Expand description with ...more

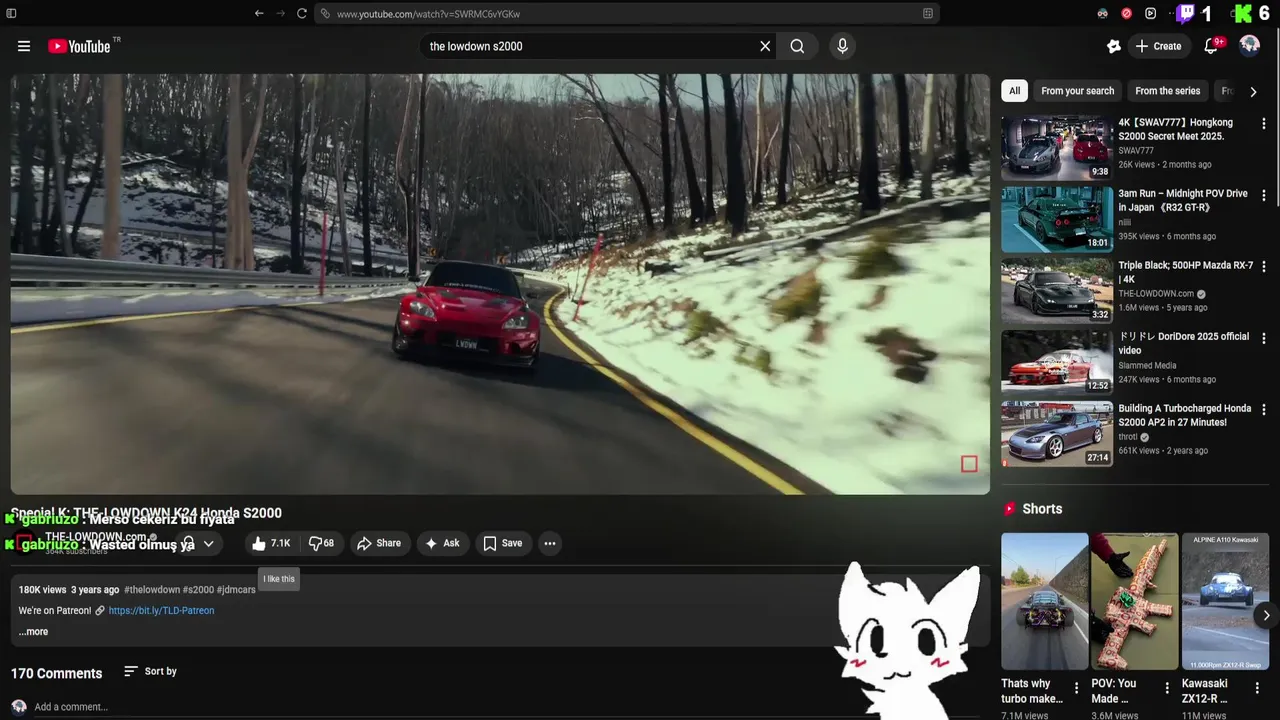coord(33,631)
